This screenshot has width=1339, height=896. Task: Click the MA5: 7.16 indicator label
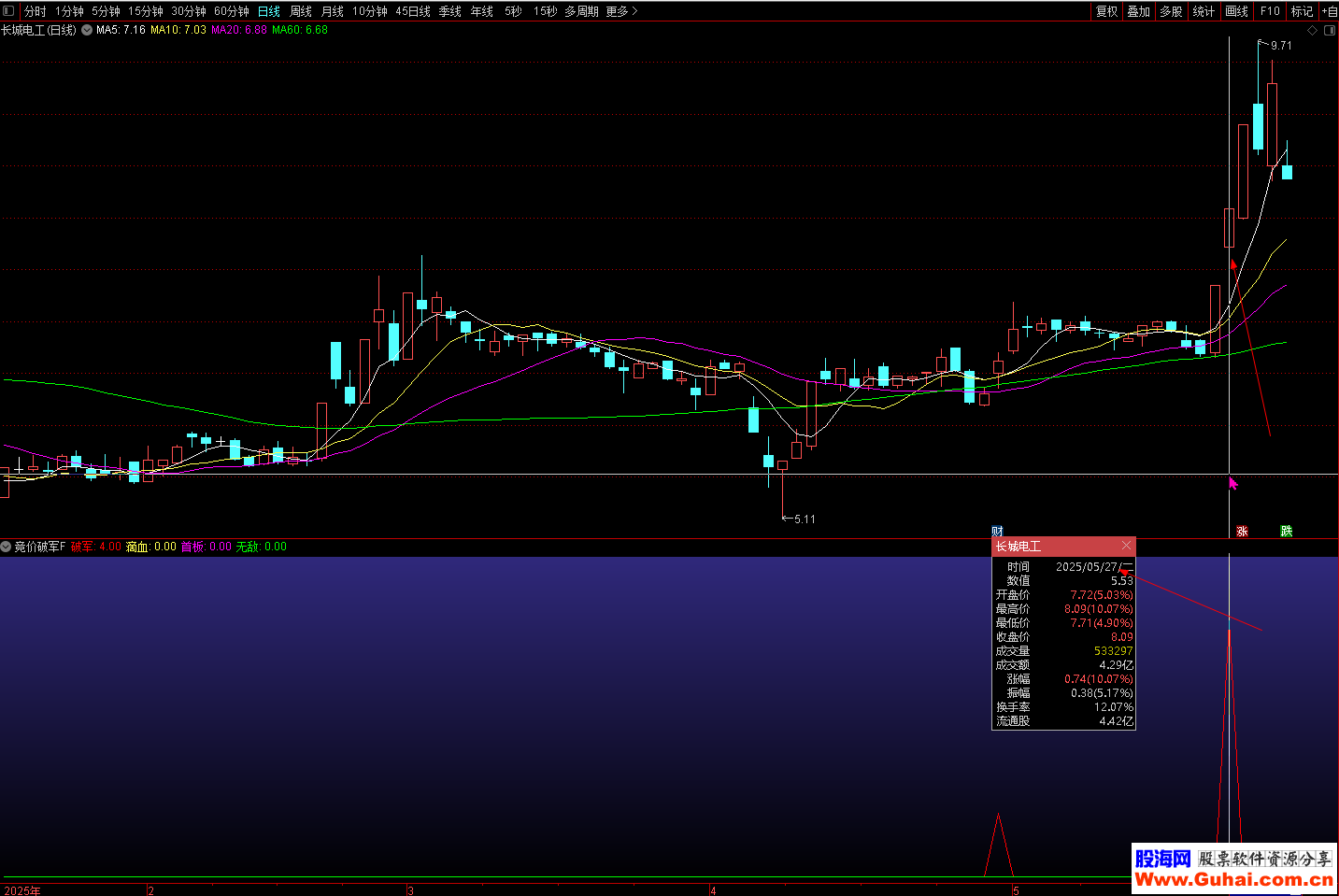[121, 30]
